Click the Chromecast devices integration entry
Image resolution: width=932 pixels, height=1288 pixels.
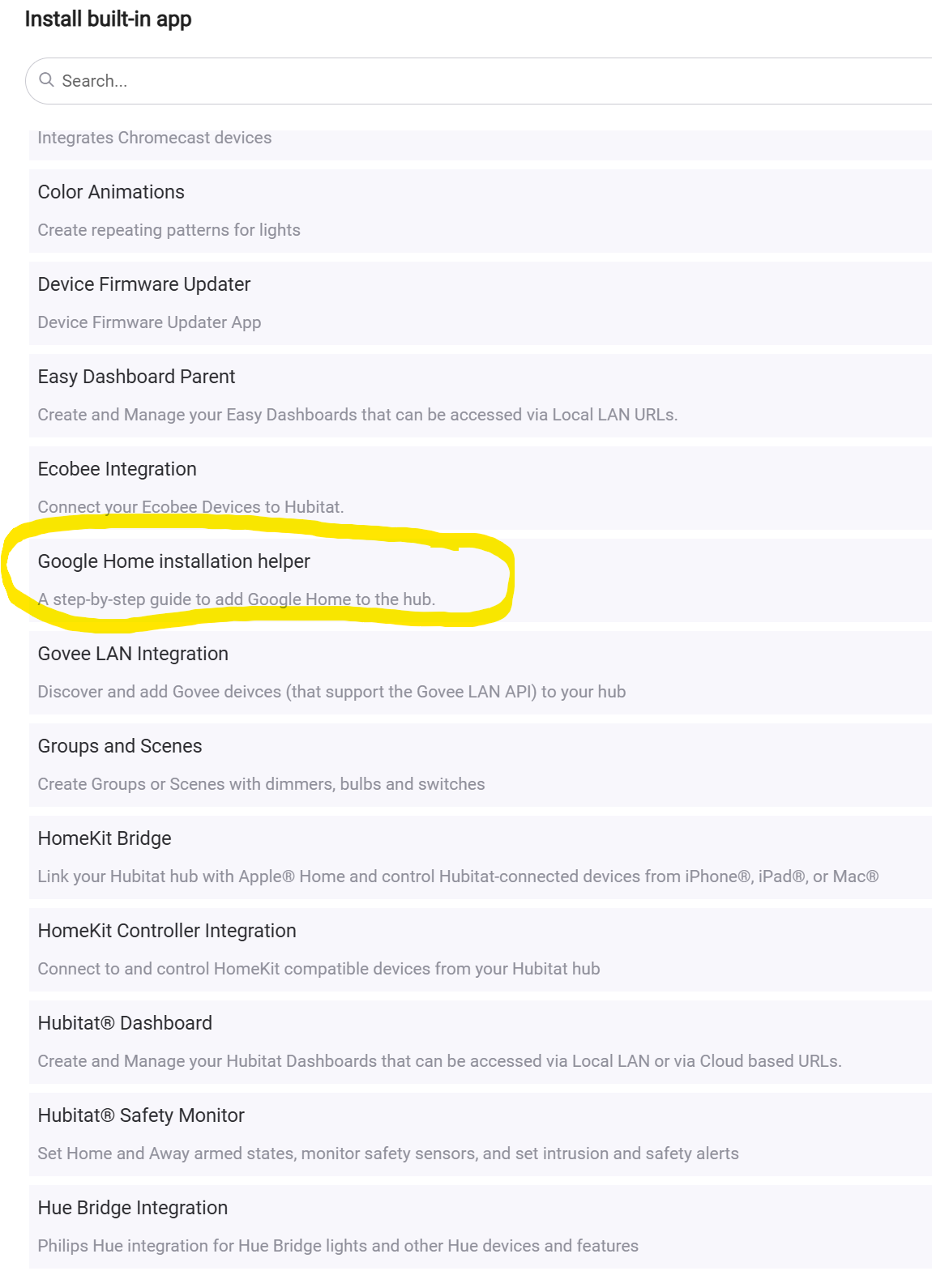pos(481,145)
